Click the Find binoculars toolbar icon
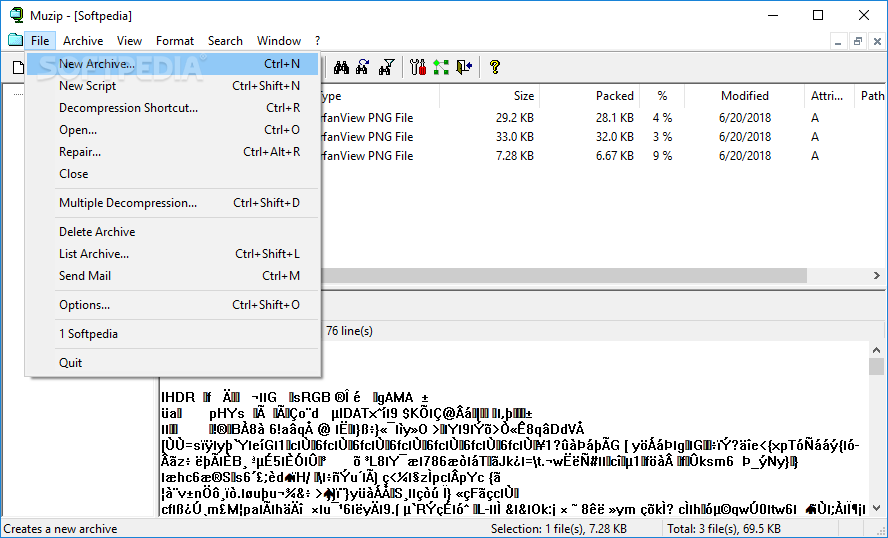Screen dimensions: 888x538 tap(341, 67)
